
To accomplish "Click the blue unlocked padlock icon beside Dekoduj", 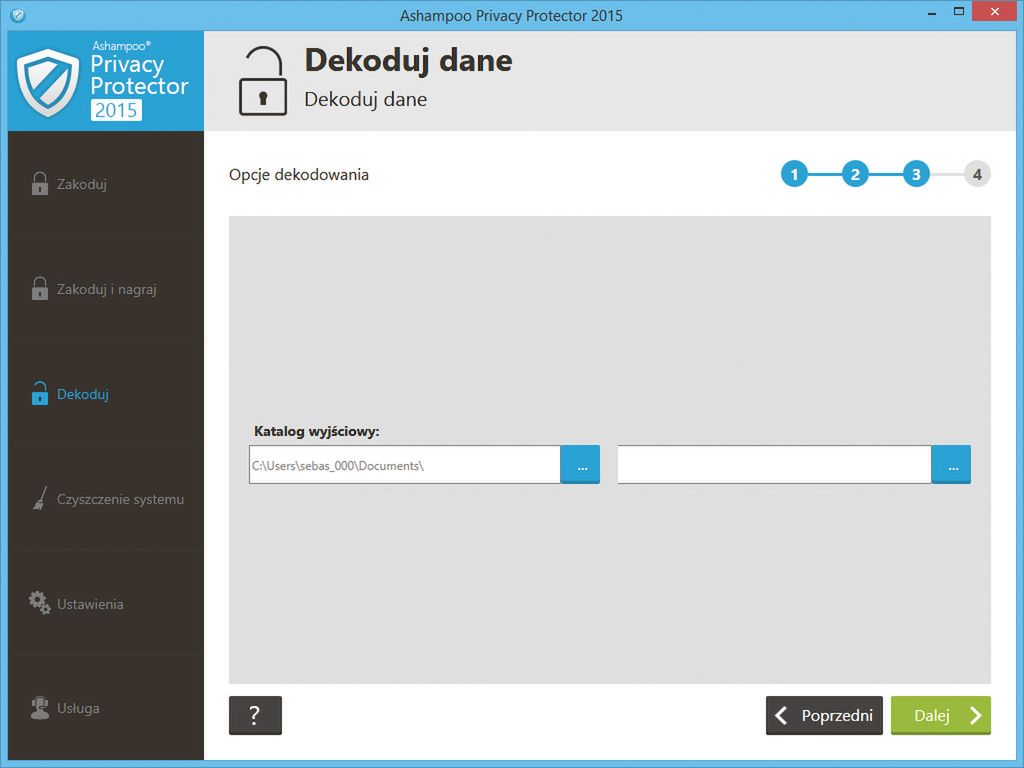I will tap(40, 393).
